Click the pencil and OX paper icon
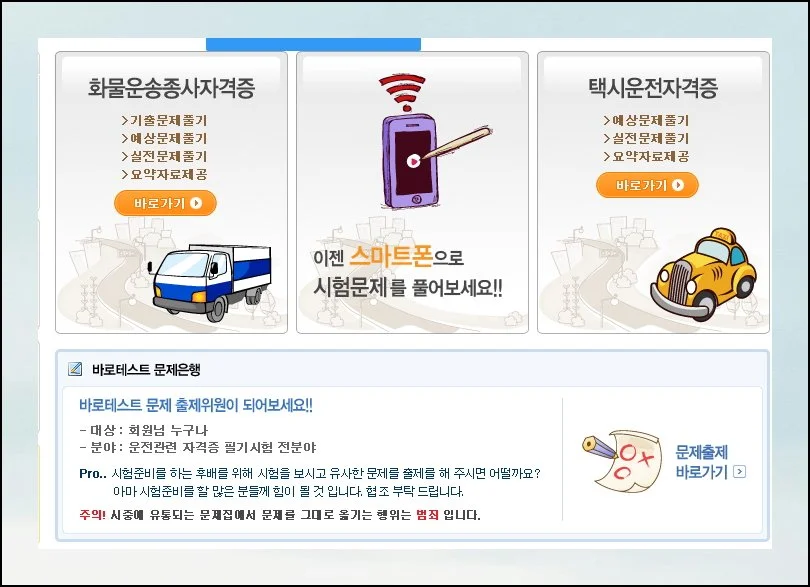This screenshot has width=810, height=587. tap(621, 459)
